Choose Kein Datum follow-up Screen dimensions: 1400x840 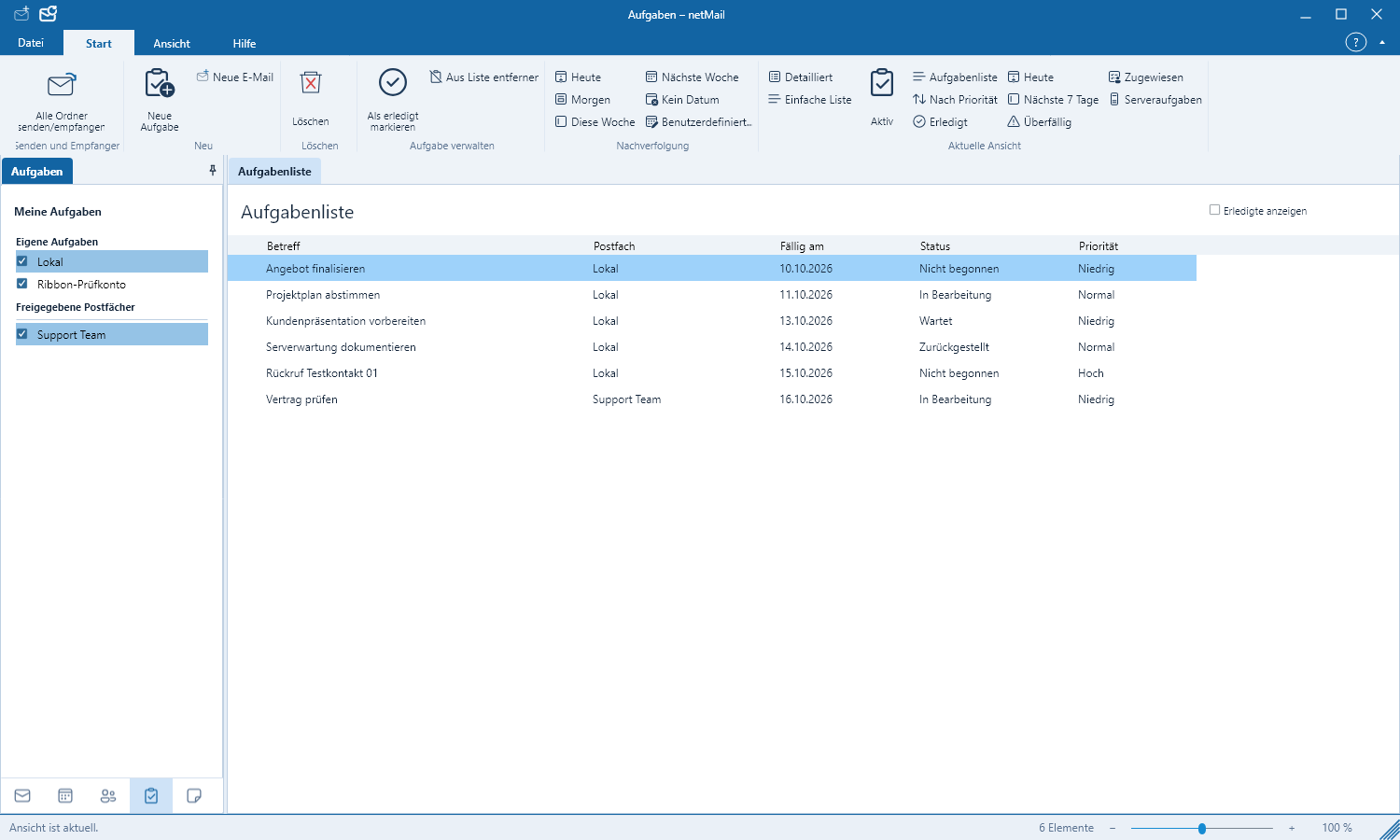(682, 100)
